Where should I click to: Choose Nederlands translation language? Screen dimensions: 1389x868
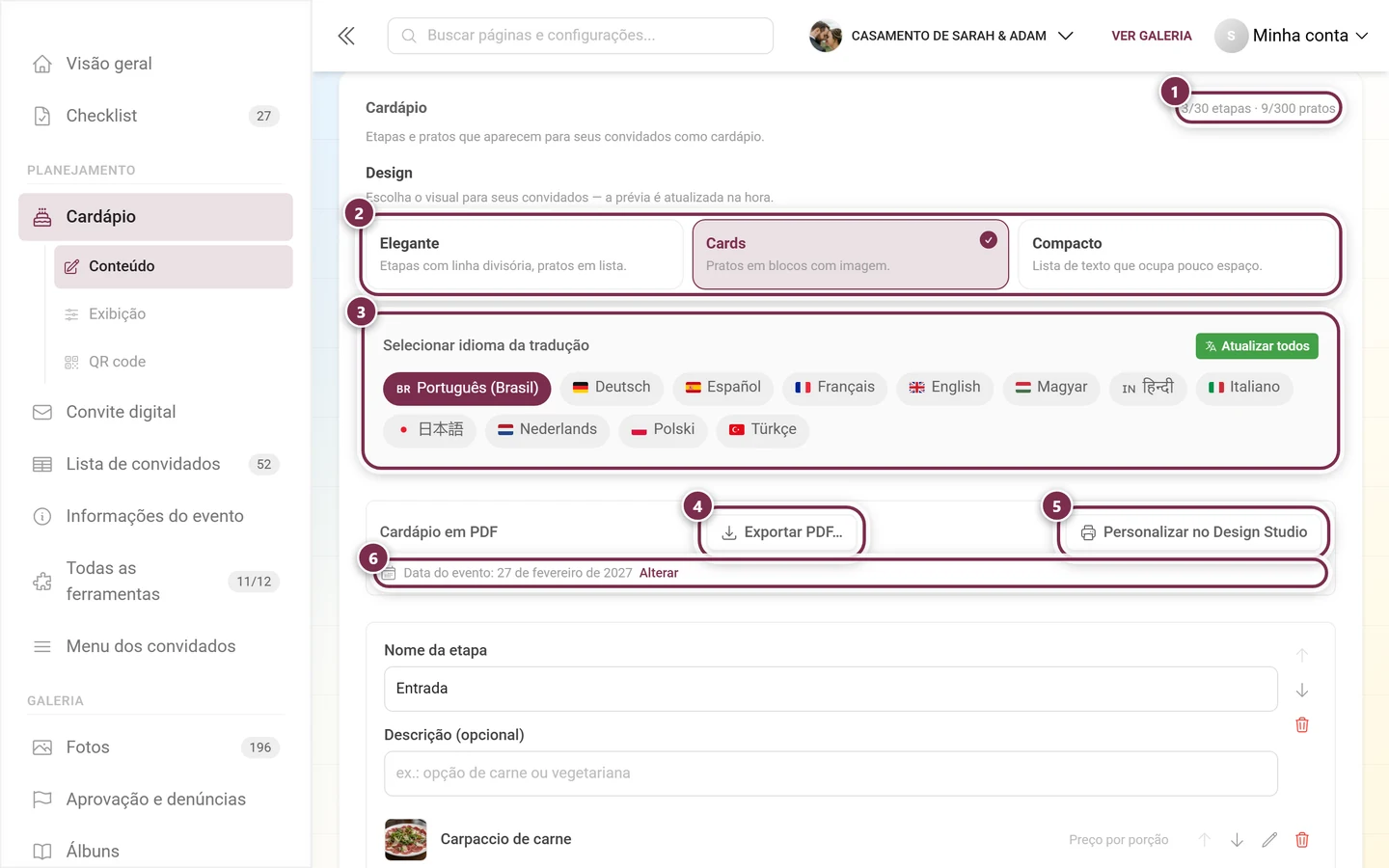coord(547,430)
